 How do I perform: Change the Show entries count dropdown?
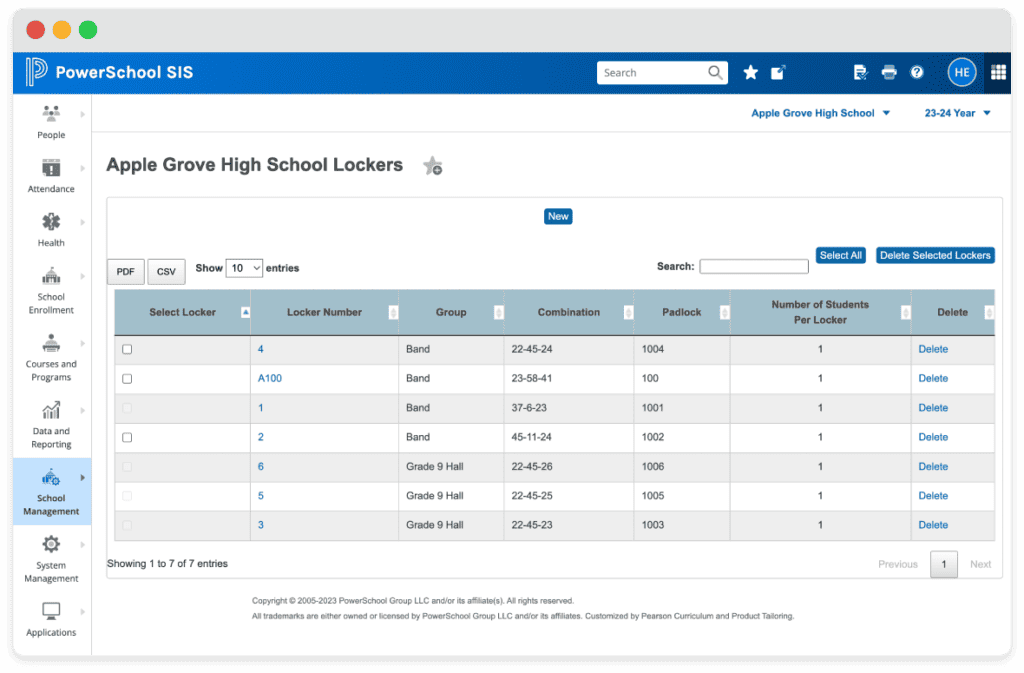coord(242,268)
